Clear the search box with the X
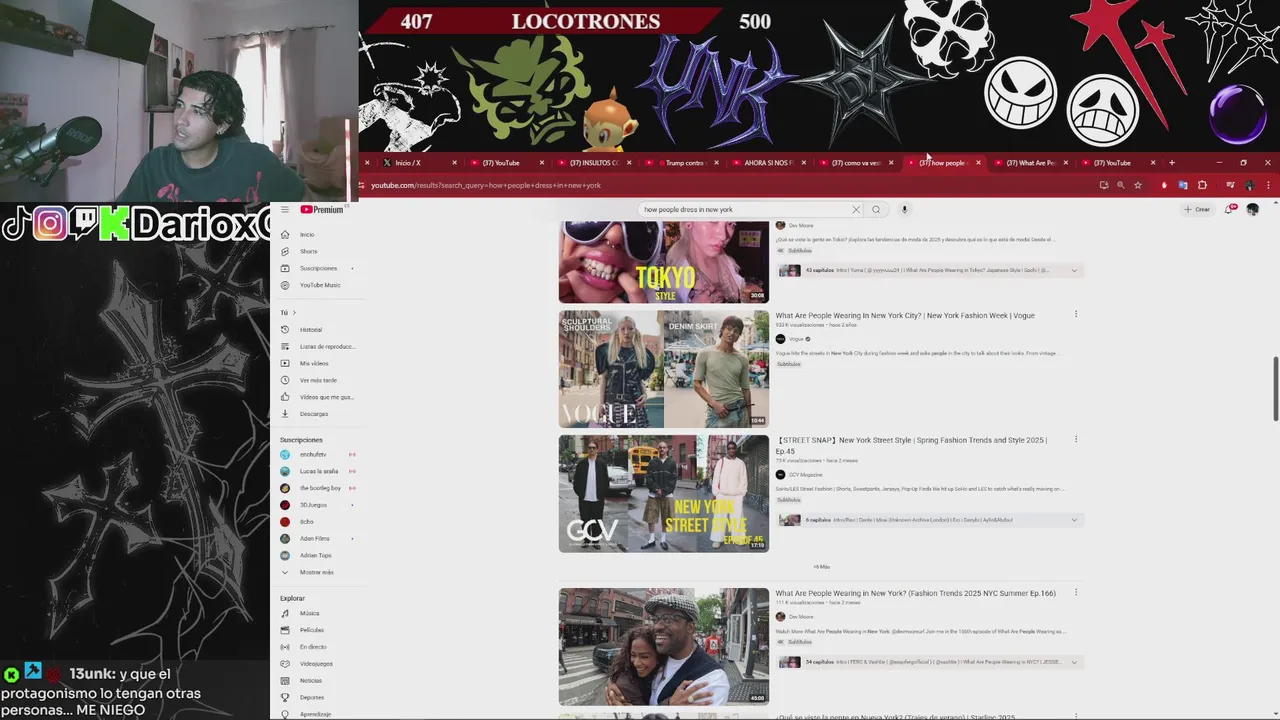This screenshot has height=720, width=1280. [856, 209]
